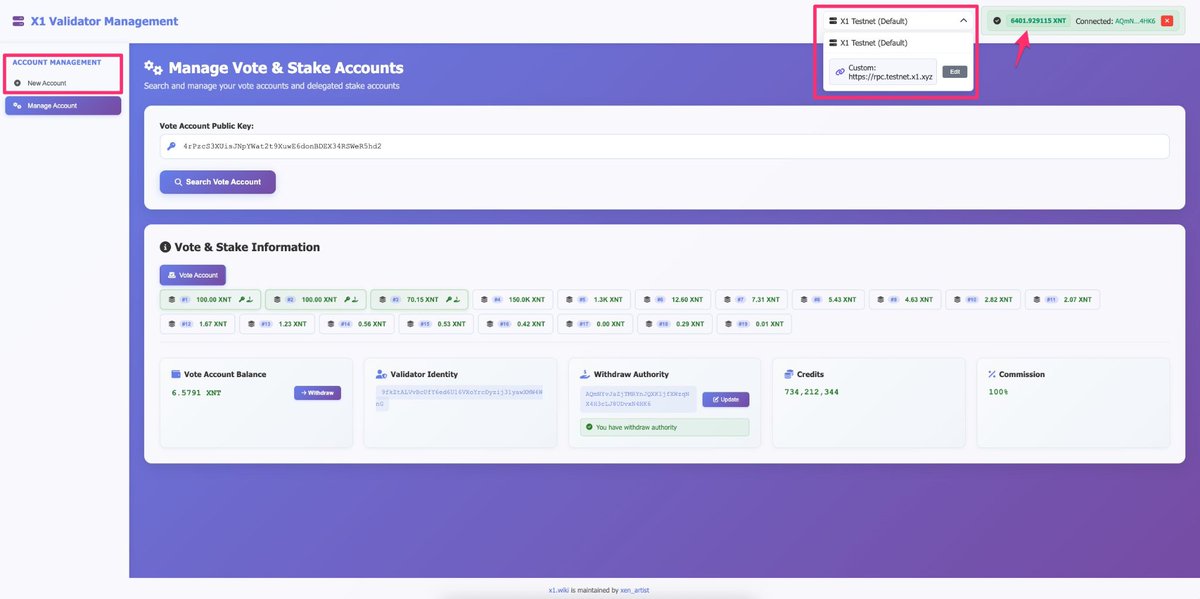1200x599 pixels.
Task: Open stake account #4 with 150.0K XNT
Action: tap(512, 299)
